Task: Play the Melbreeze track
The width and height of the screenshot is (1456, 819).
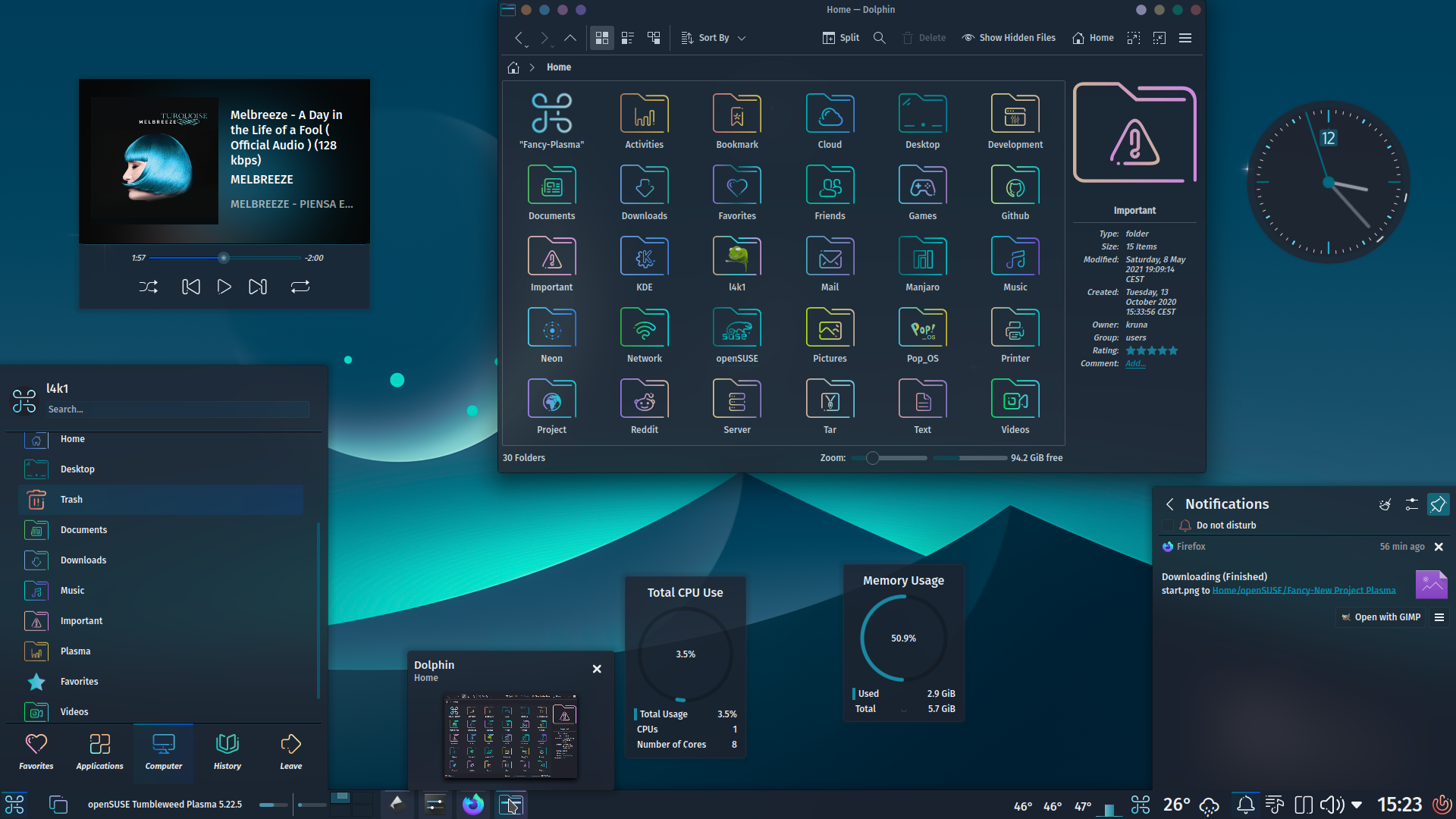Action: point(224,287)
